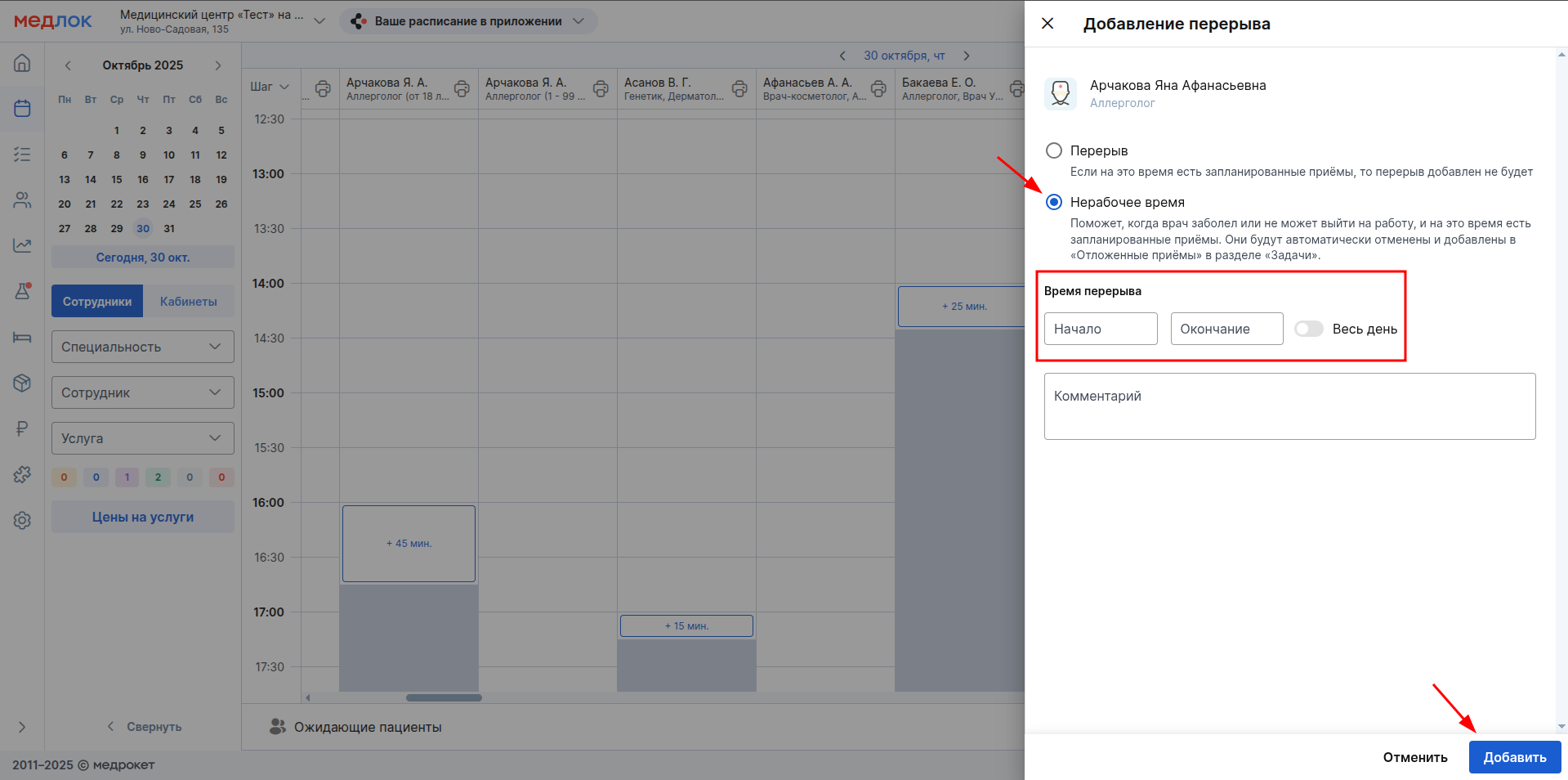Switch to the Кабинеты tab

coord(189,302)
